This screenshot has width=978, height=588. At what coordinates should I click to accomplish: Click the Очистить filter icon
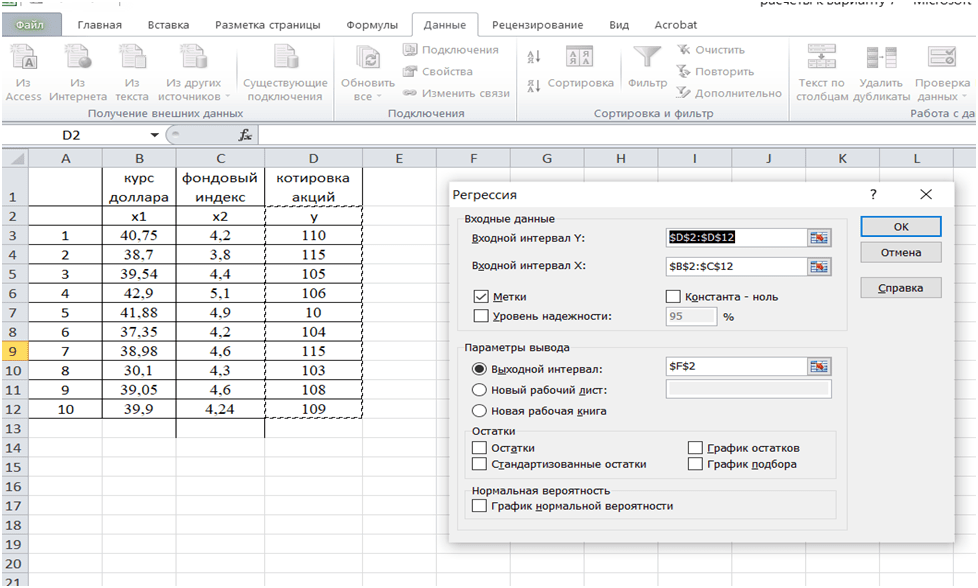coord(684,50)
